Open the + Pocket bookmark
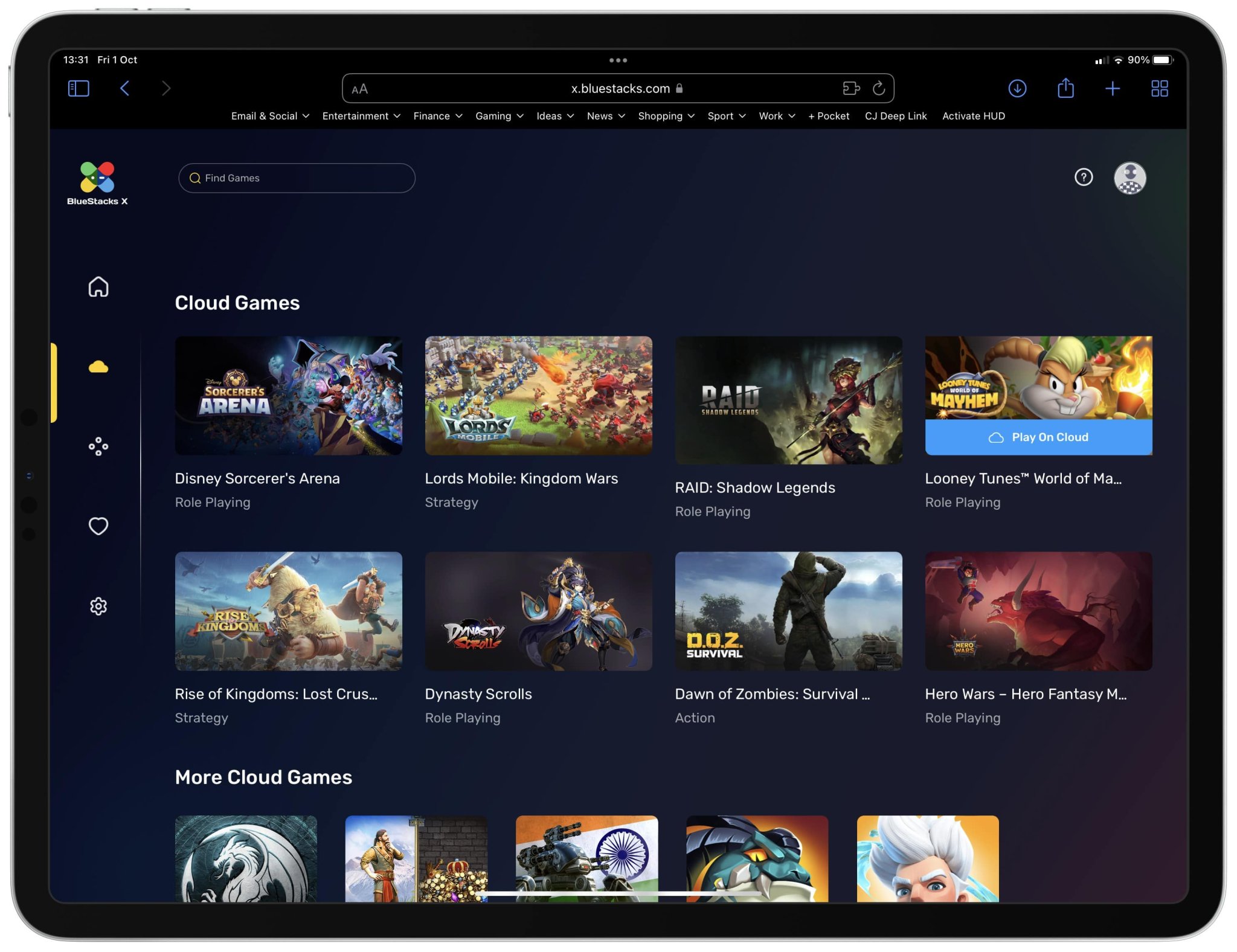 point(829,116)
